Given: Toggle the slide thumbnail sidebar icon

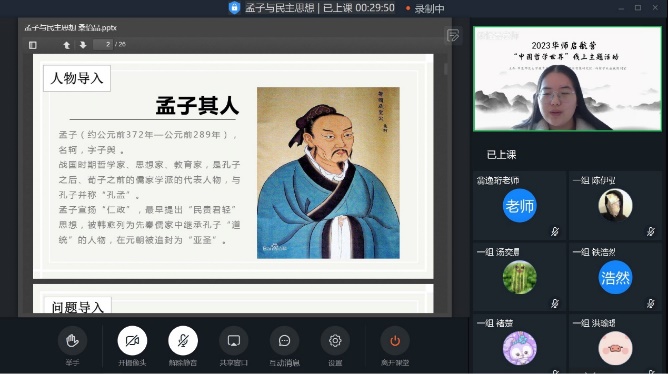Looking at the screenshot, I should (x=33, y=45).
